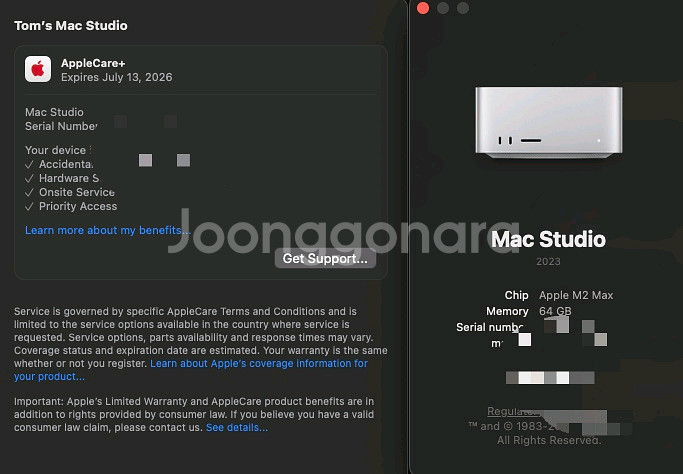Minimize the About This Mac window
The height and width of the screenshot is (474, 683).
coord(443,8)
